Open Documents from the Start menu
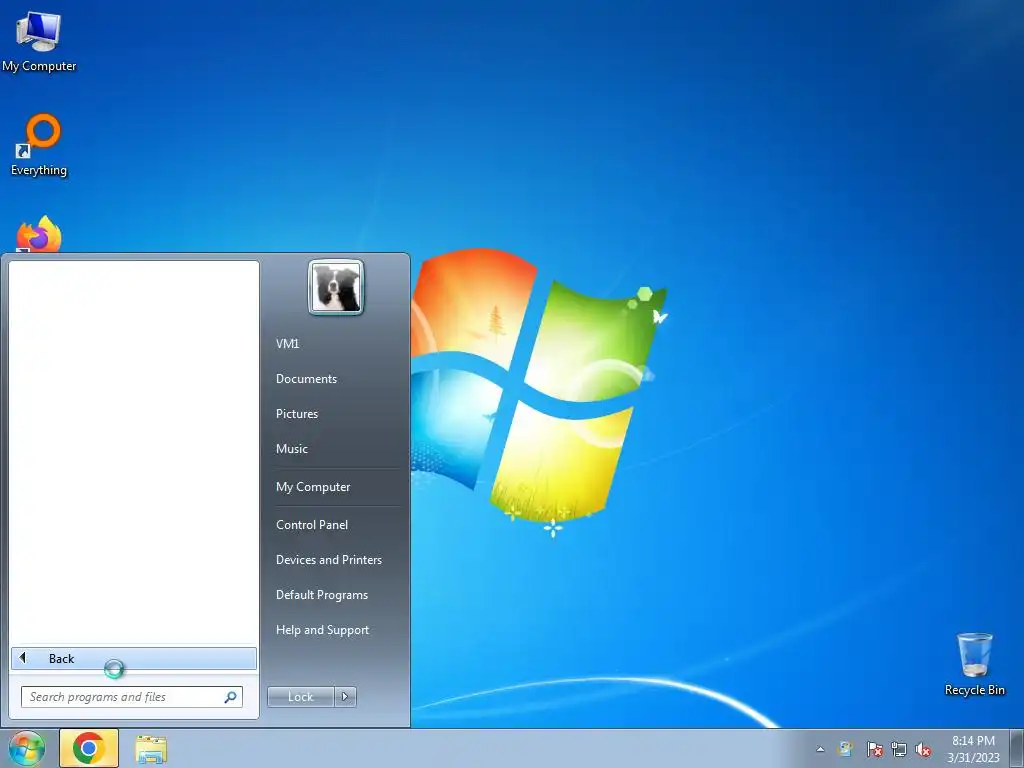1024x768 pixels. (306, 379)
